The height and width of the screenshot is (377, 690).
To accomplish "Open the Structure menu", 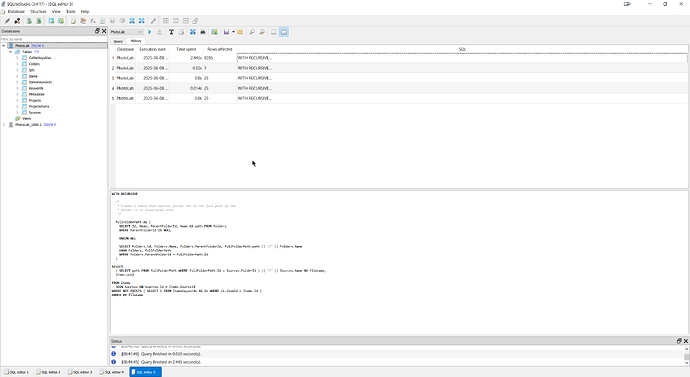I will (38, 11).
